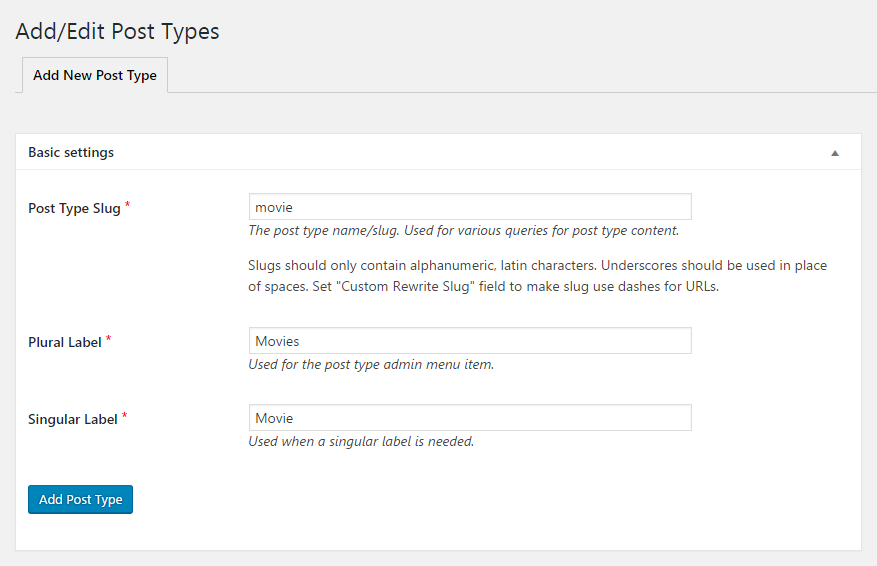This screenshot has height=566, width=877.
Task: Collapse Basic settings with the triangle arrow
Action: 834,153
